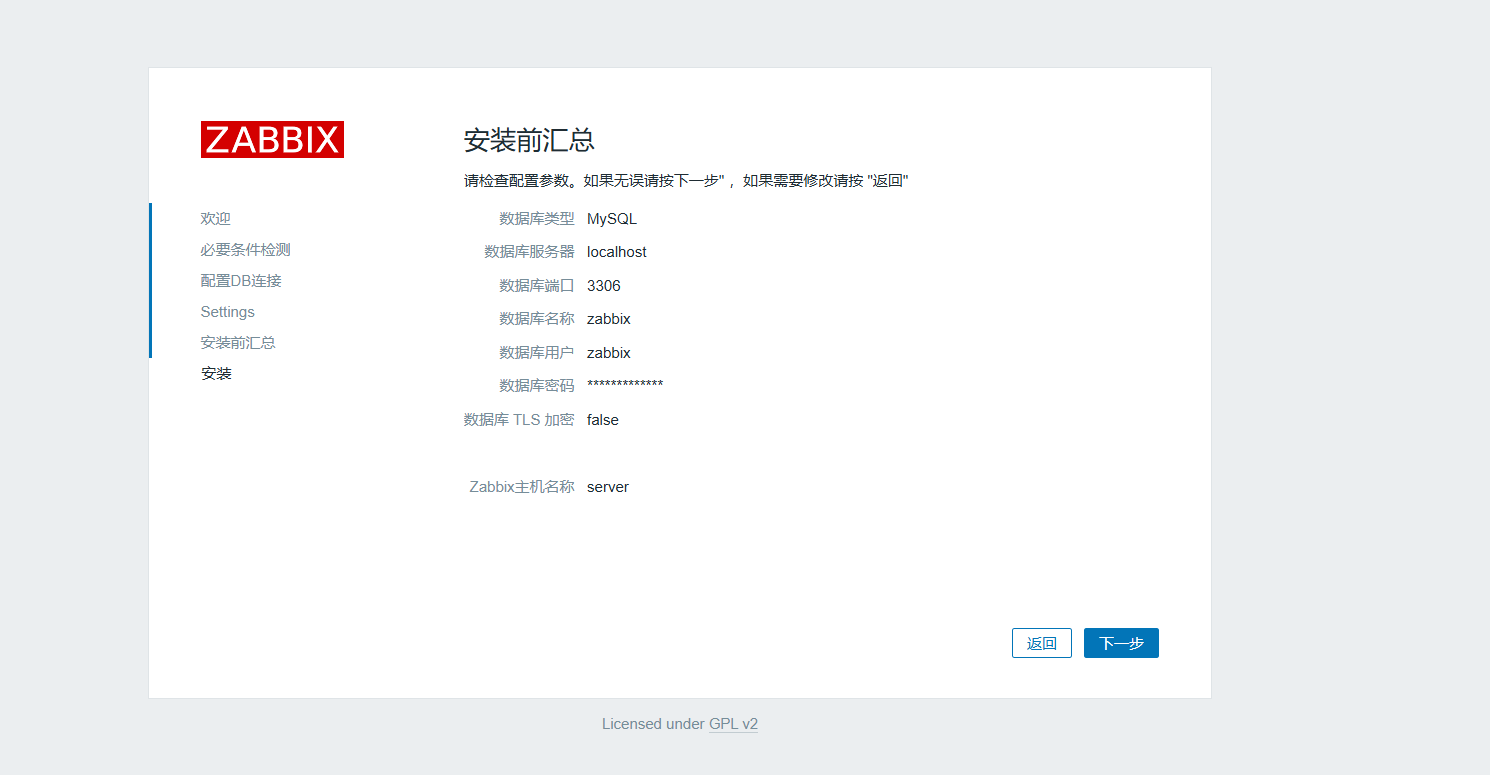Select the 配置DB连接 step in sidebar
This screenshot has height=775, width=1490.
point(241,281)
